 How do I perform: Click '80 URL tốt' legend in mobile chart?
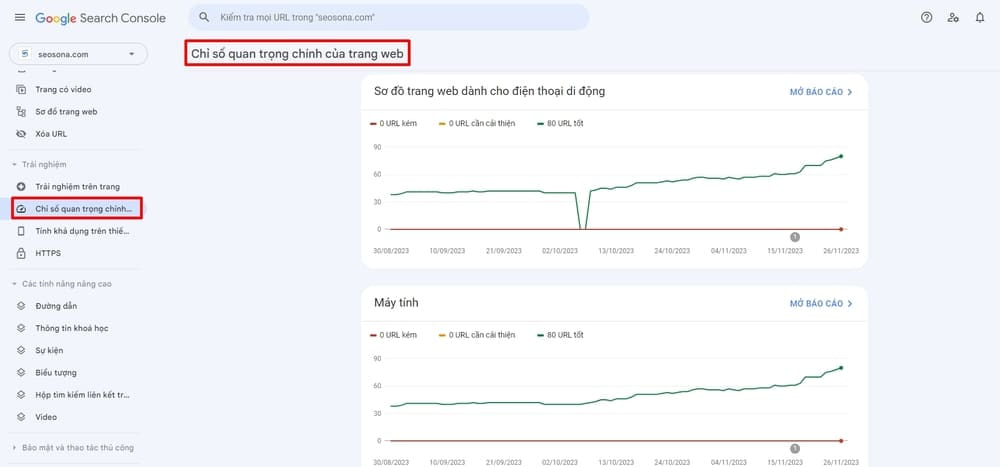(561, 124)
